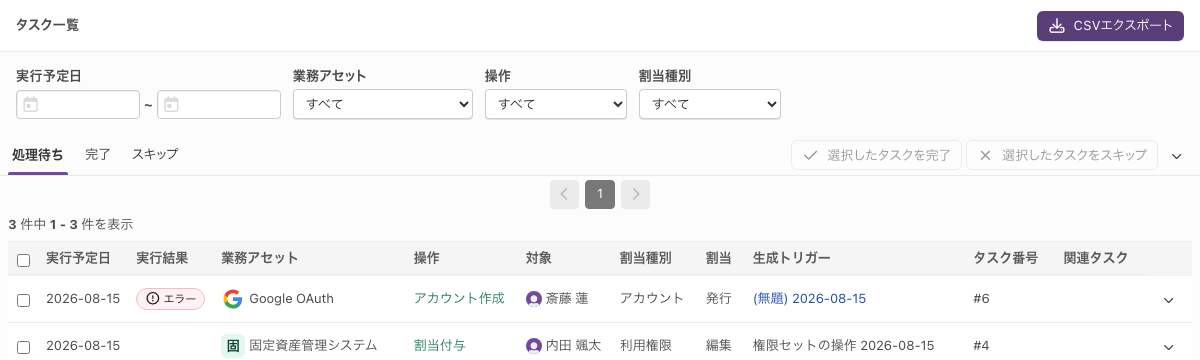The image size is (1200, 360).
Task: Click the 編集 cell
Action: pyautogui.click(x=719, y=346)
